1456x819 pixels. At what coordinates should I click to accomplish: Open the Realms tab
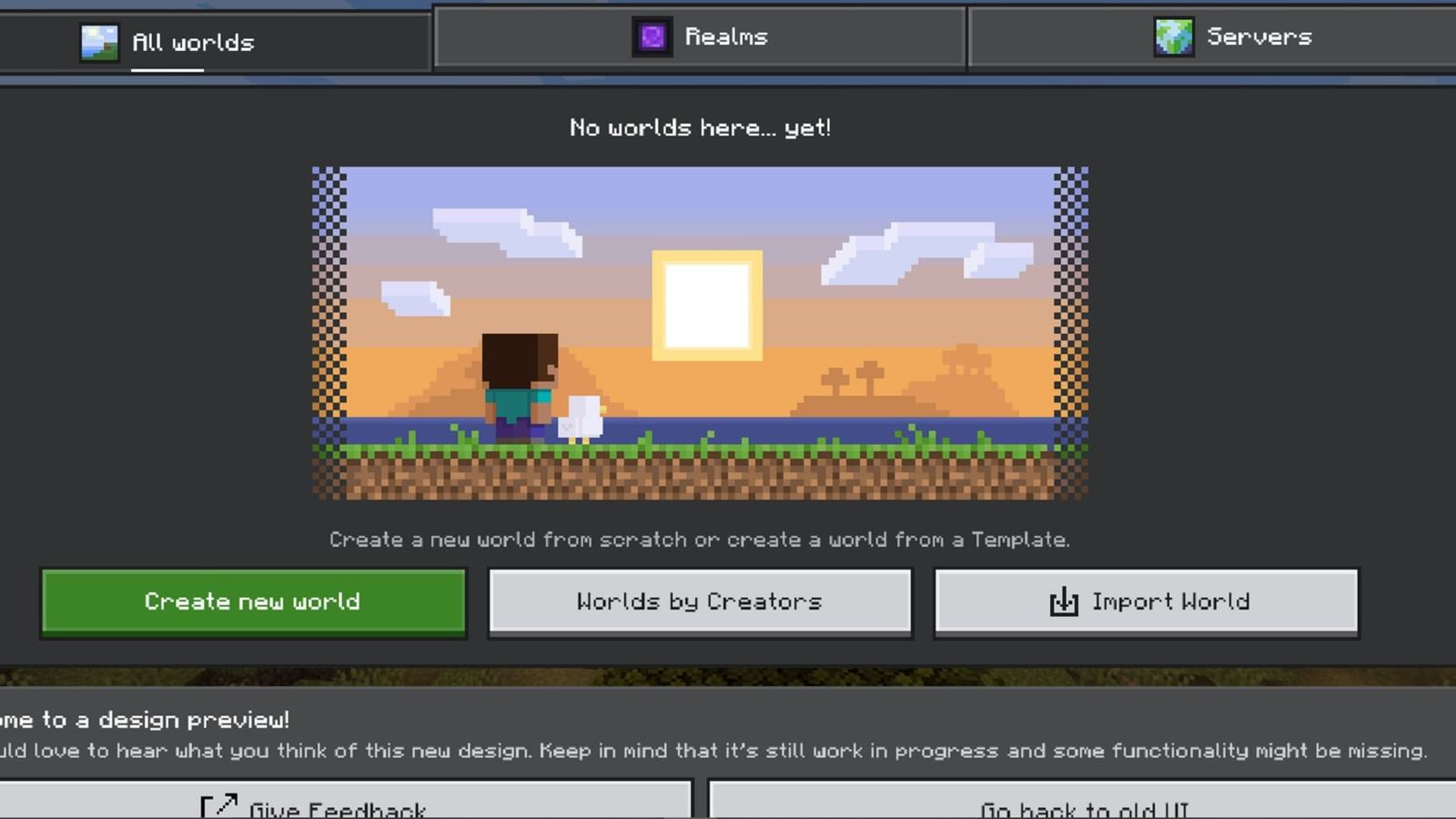(x=725, y=37)
